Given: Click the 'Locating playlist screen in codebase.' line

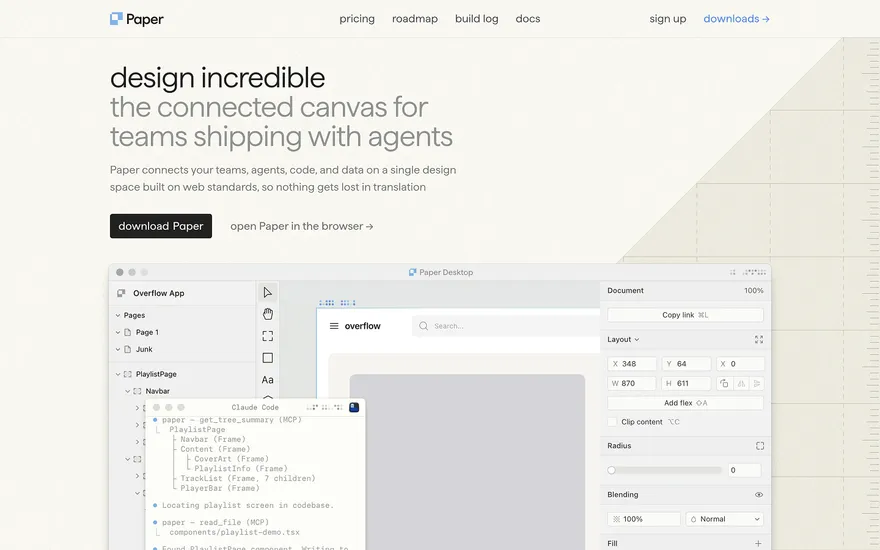Looking at the screenshot, I should point(248,505).
